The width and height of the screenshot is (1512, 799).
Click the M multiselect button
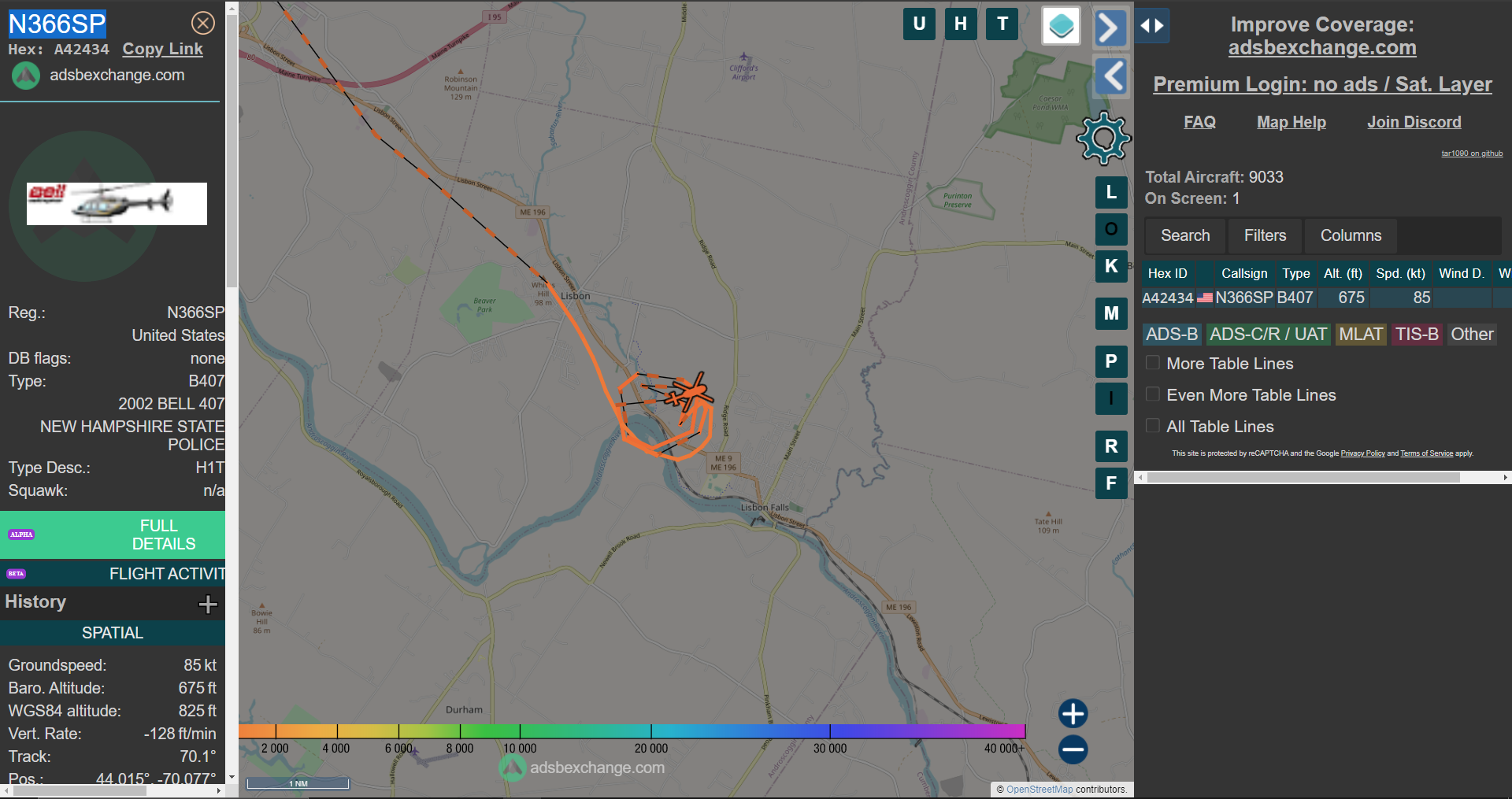(1111, 313)
